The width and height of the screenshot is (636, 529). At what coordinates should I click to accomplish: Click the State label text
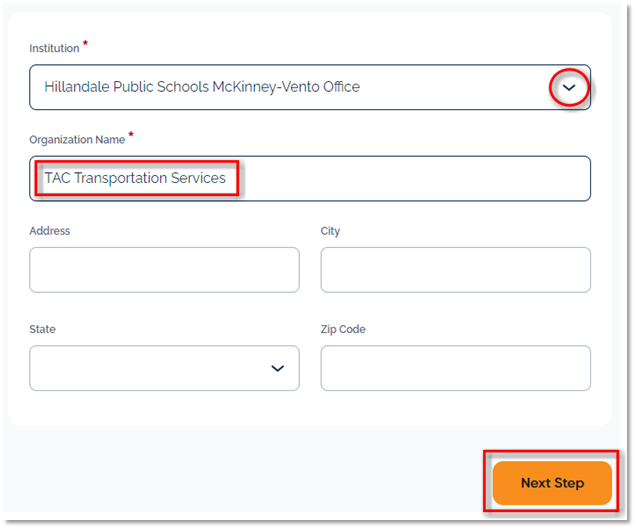click(43, 329)
